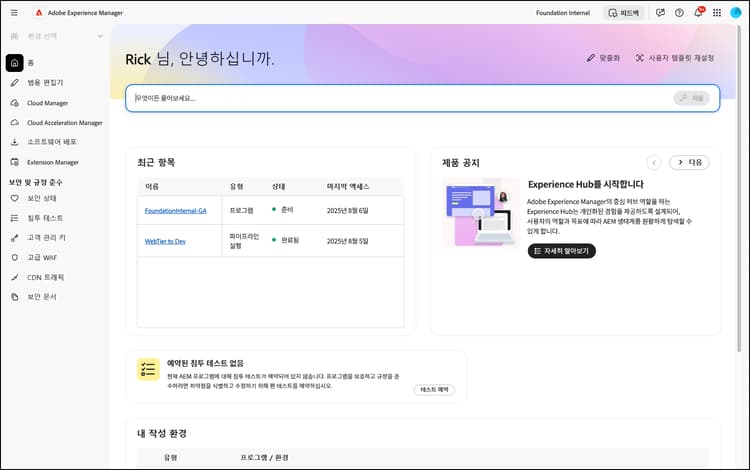750x470 pixels.
Task: Click the 준비 status cell
Action: tap(283, 210)
